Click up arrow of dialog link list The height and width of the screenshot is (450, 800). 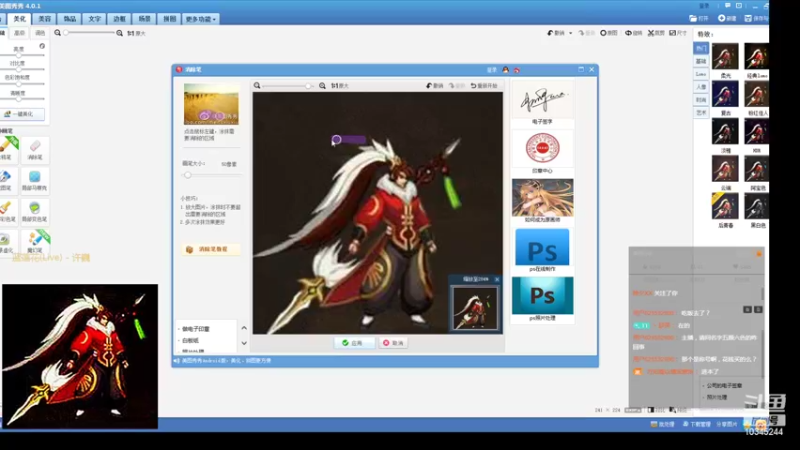coord(244,328)
